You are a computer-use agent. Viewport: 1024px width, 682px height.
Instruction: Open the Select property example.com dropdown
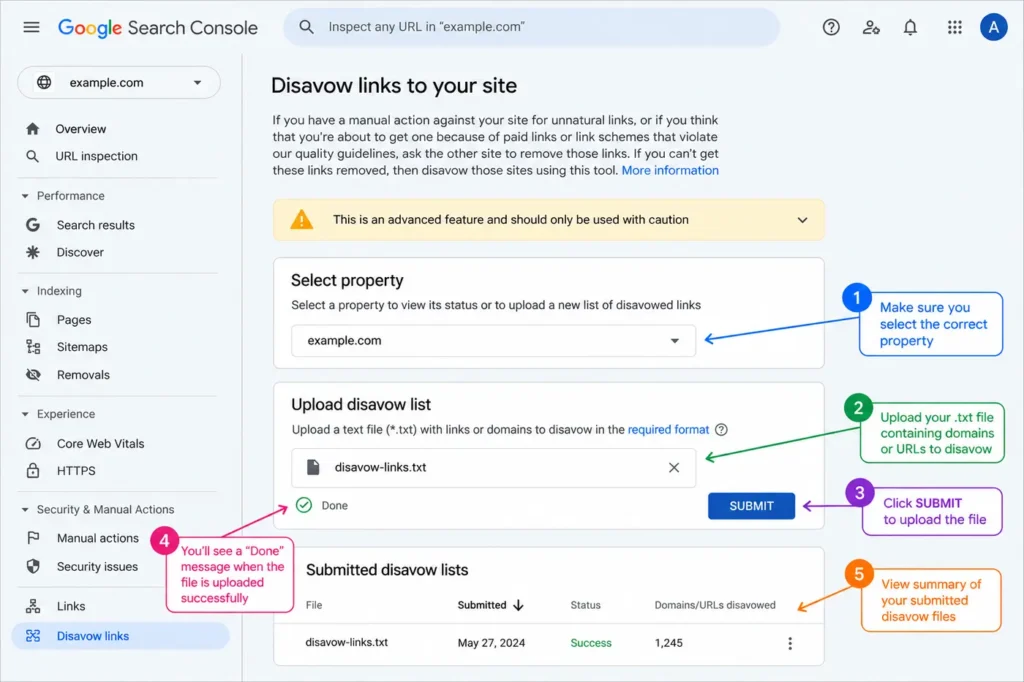(x=493, y=340)
